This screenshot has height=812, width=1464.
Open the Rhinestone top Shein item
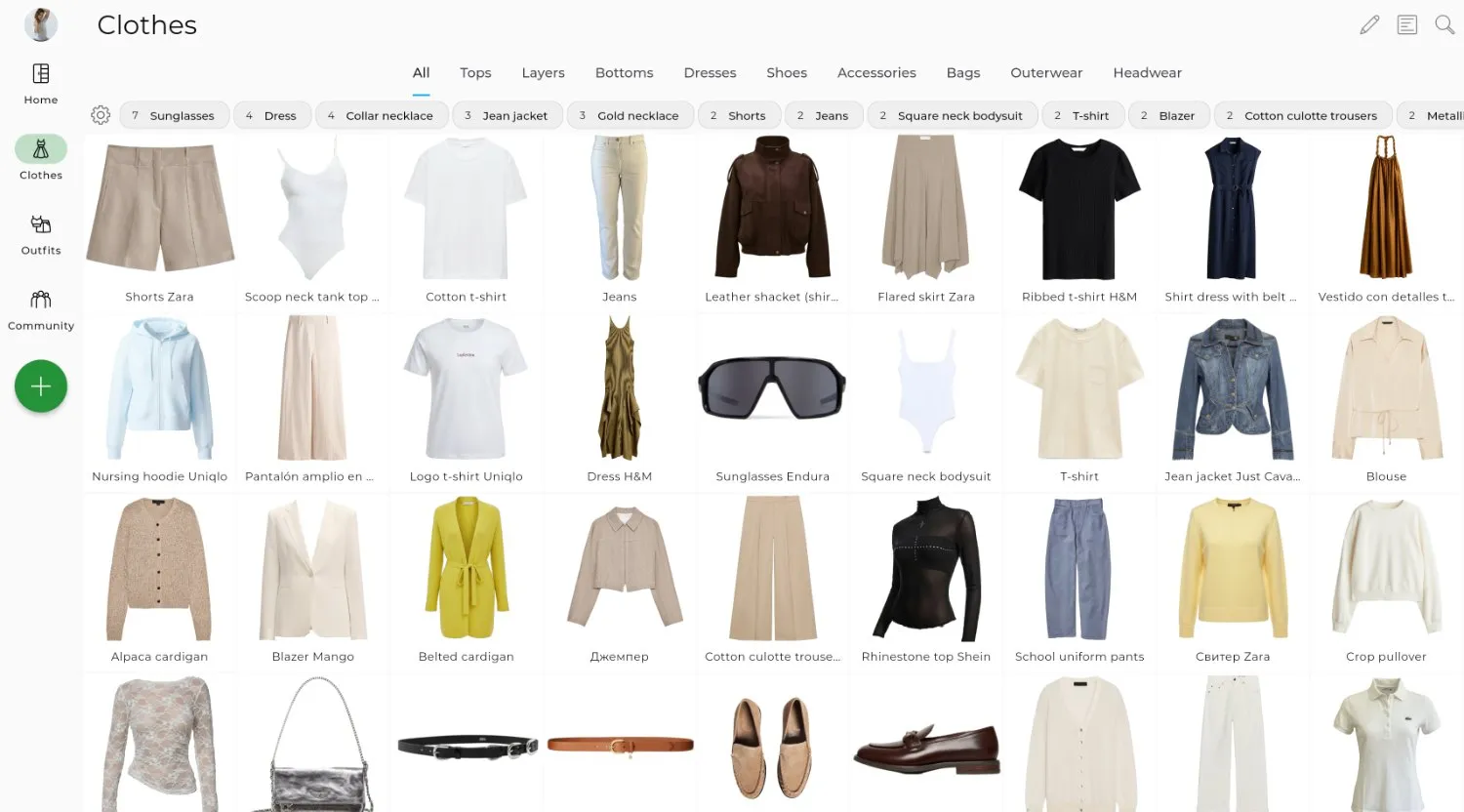tap(926, 582)
